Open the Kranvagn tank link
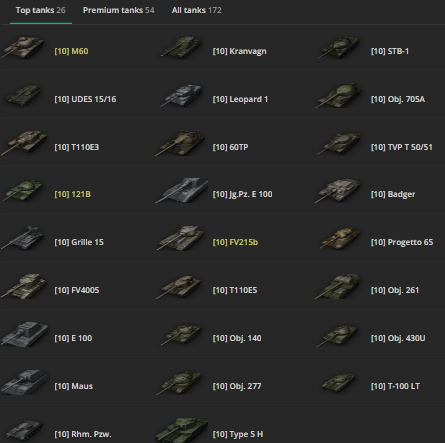This screenshot has width=445, height=443. (239, 51)
